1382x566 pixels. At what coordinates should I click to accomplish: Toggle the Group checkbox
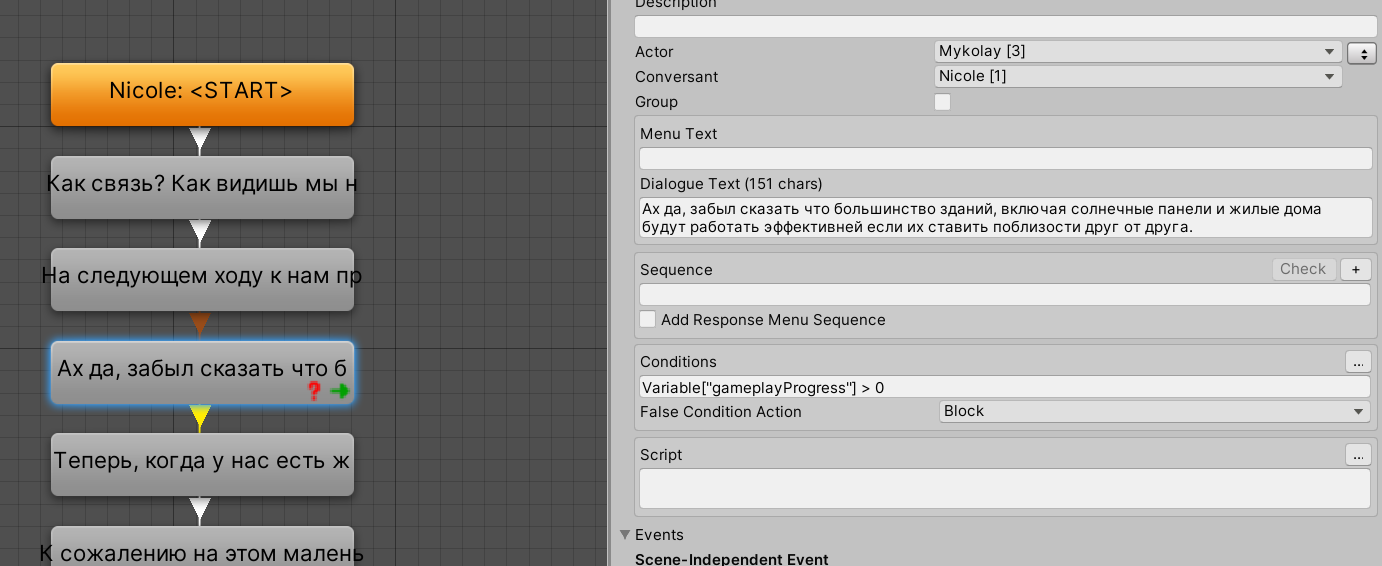(x=942, y=102)
